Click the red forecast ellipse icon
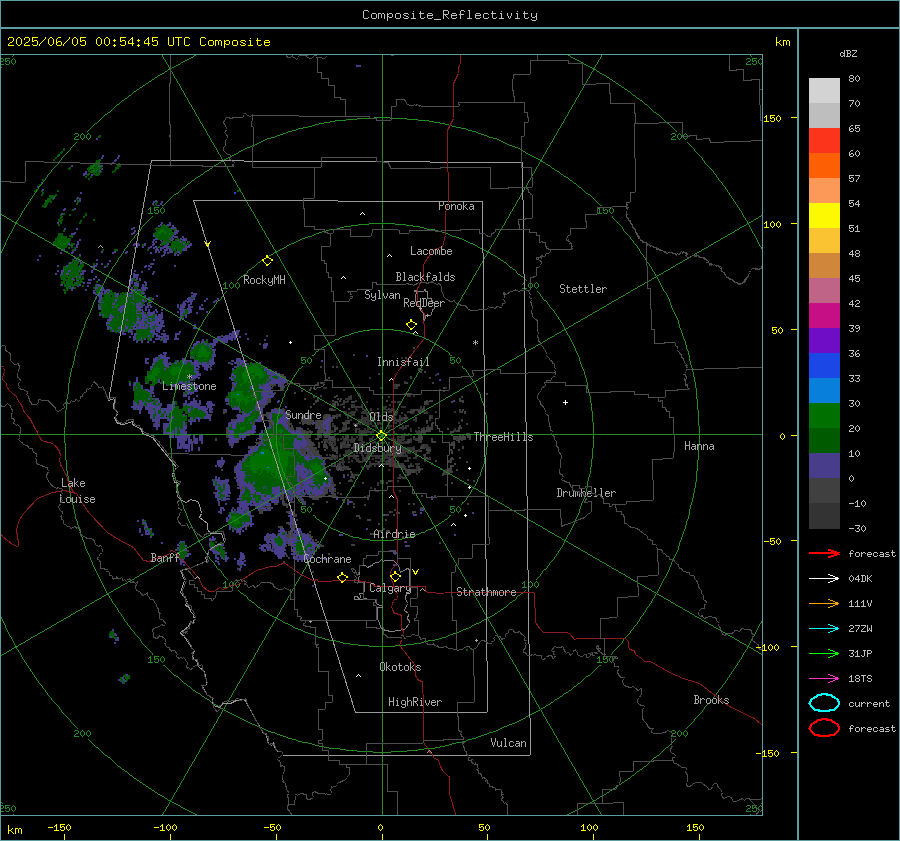The image size is (900, 841). 824,728
